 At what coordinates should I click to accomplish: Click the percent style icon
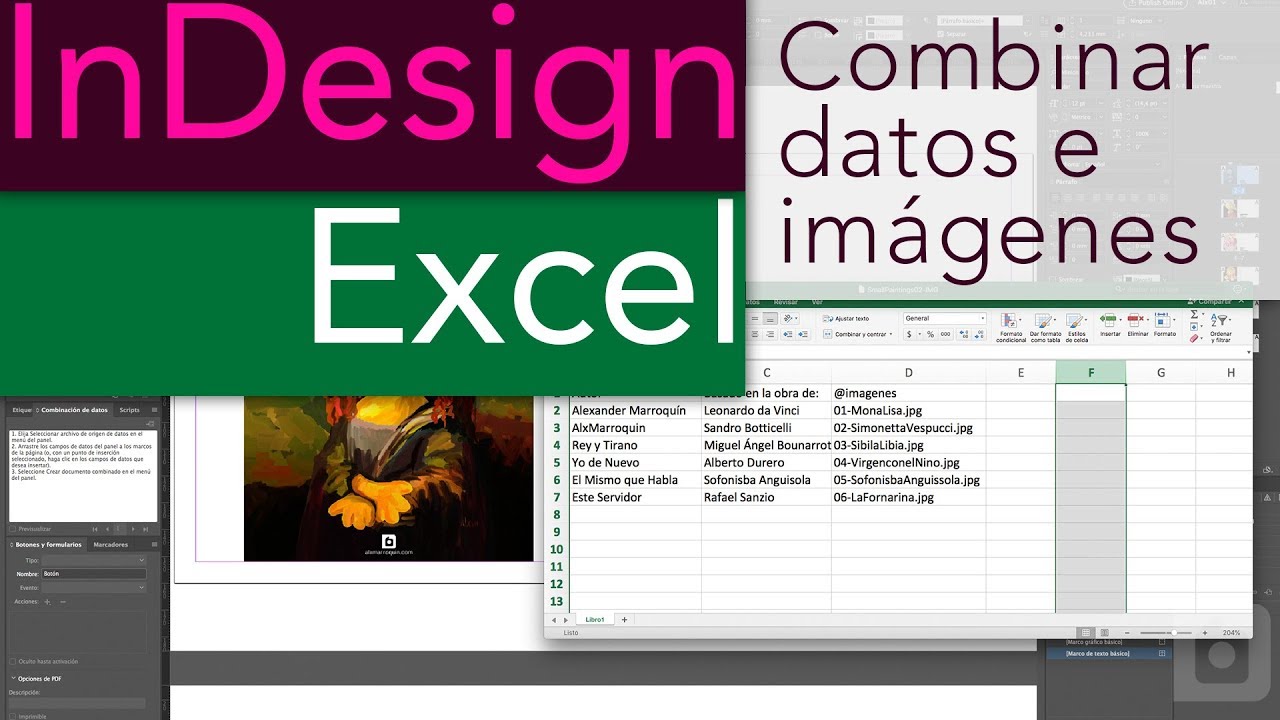tap(930, 334)
